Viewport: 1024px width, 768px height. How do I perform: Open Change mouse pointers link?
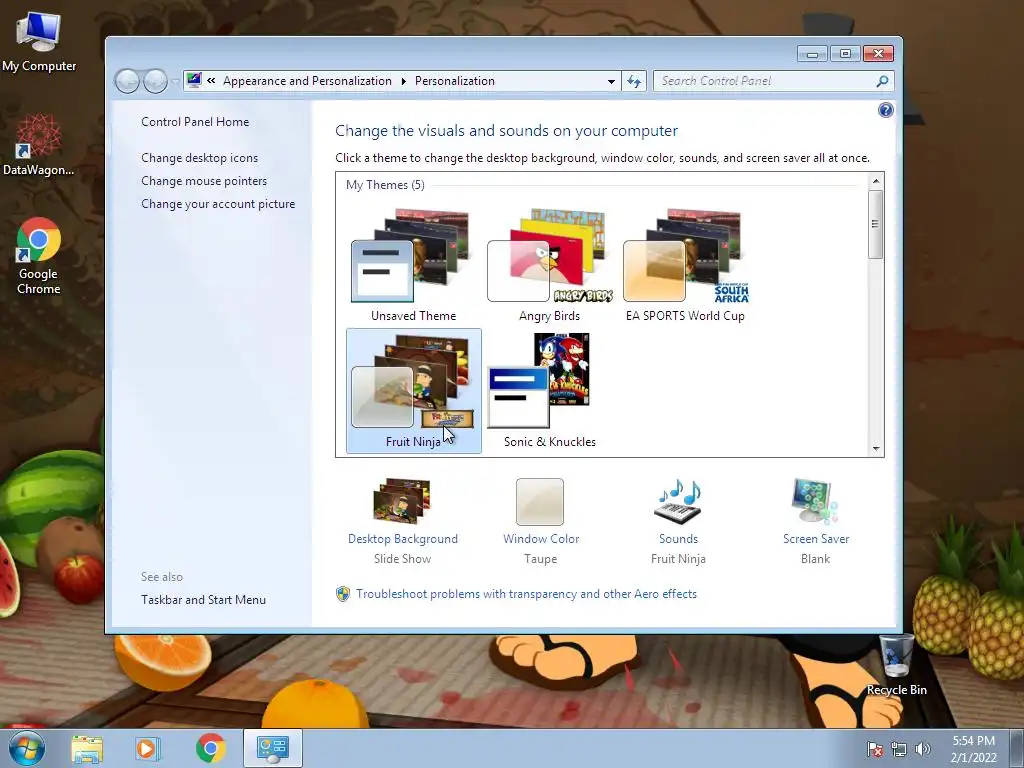[204, 181]
